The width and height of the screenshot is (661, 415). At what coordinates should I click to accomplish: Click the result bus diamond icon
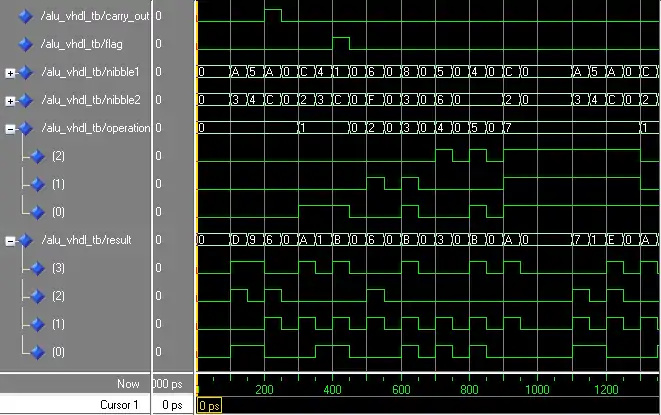click(x=26, y=241)
